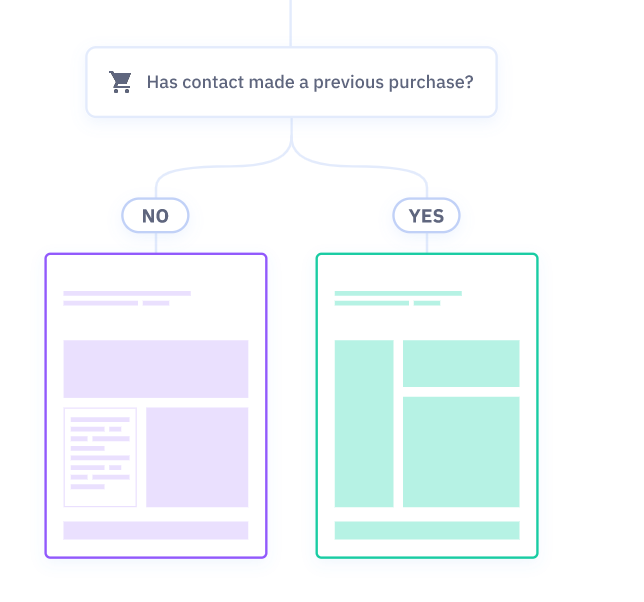Select the purple square image block

[x=197, y=457]
